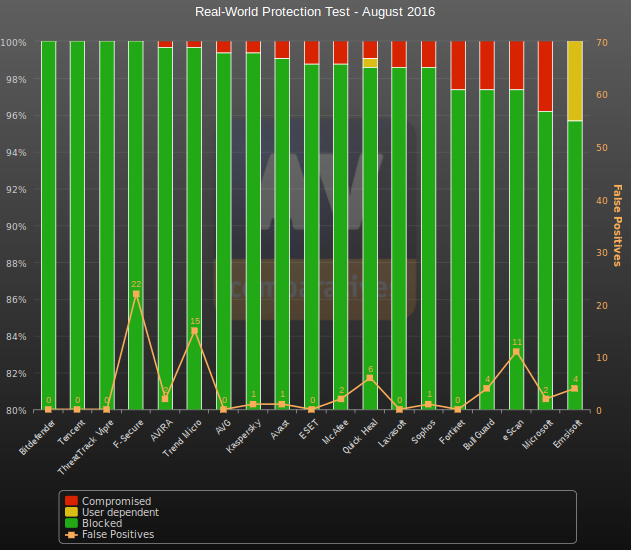This screenshot has width=631, height=550.
Task: Click the McAfee false positives marker 2
Action: click(341, 399)
